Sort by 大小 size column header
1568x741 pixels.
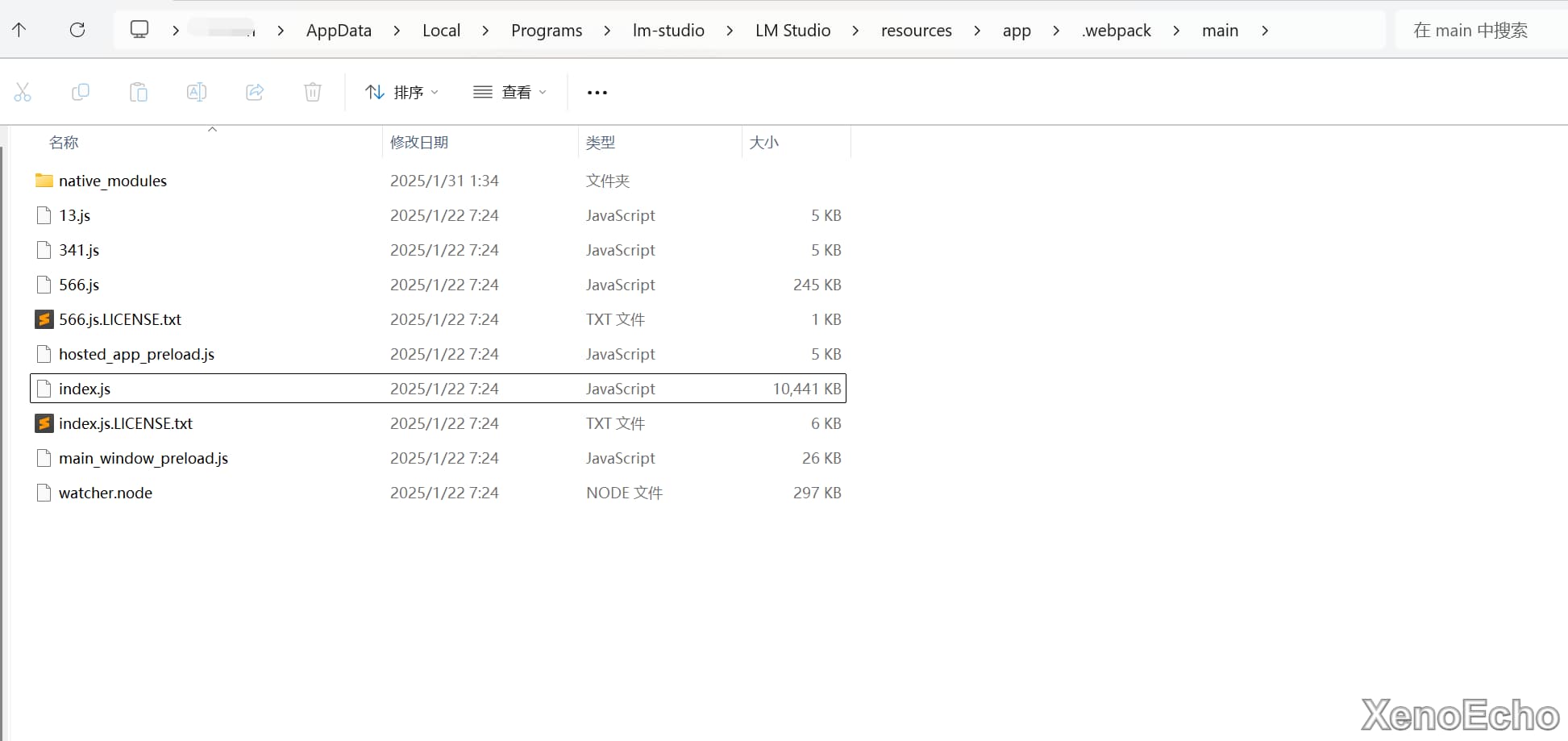click(x=764, y=143)
